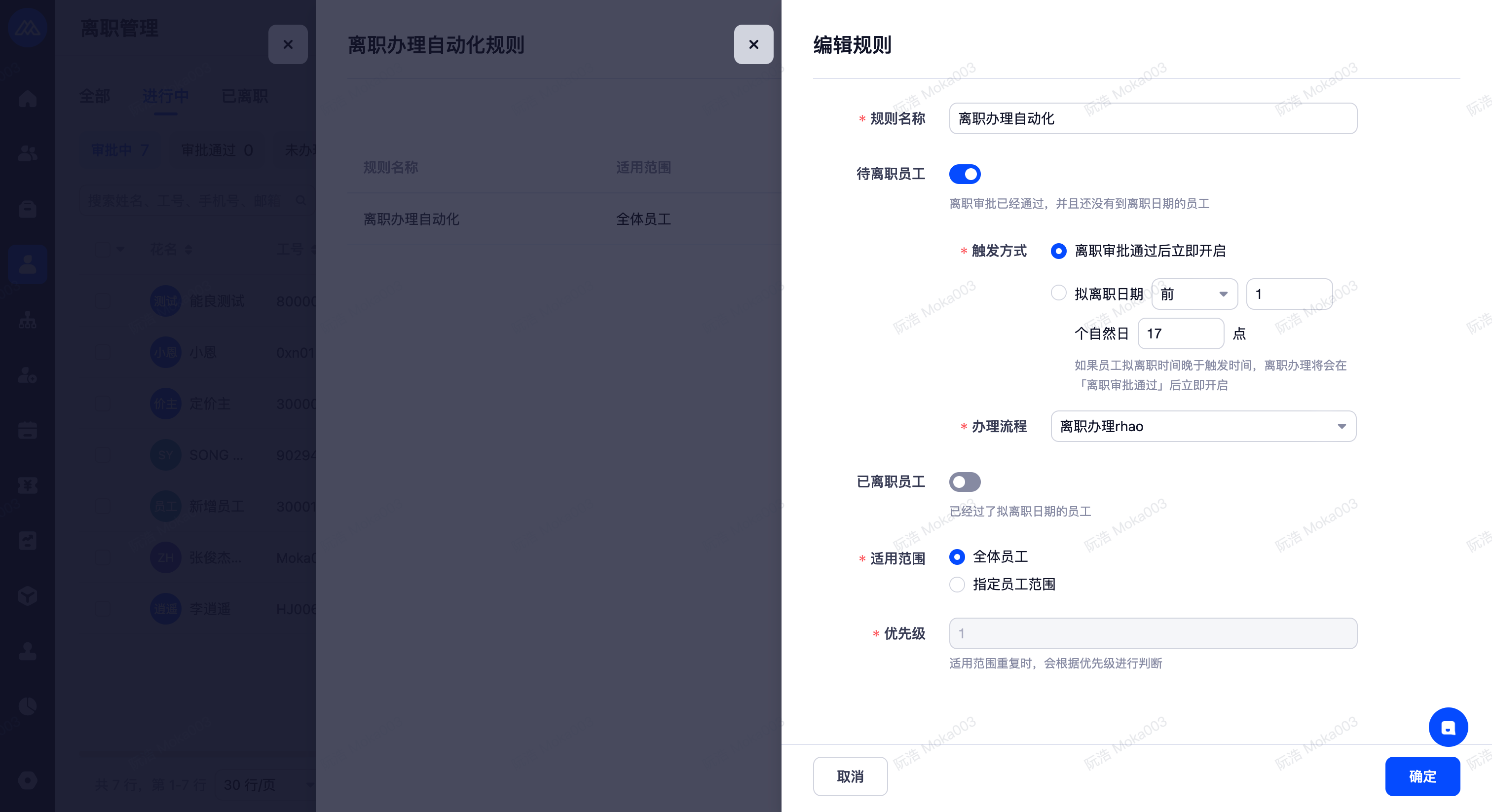
Task: Open the 前 dropdown selector
Action: 1194,294
